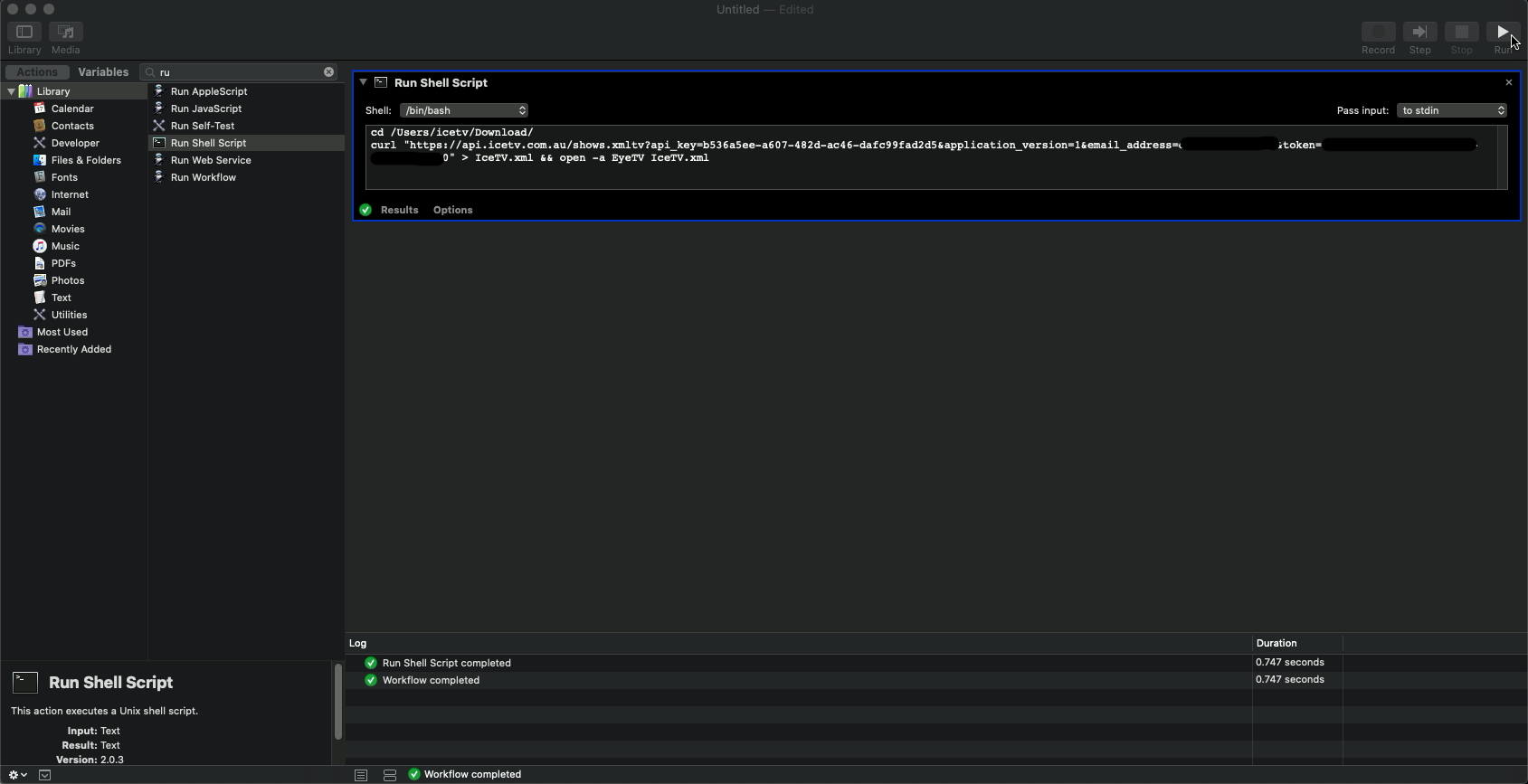
Task: Open the Shell /bin/bash dropdown
Action: tap(464, 110)
